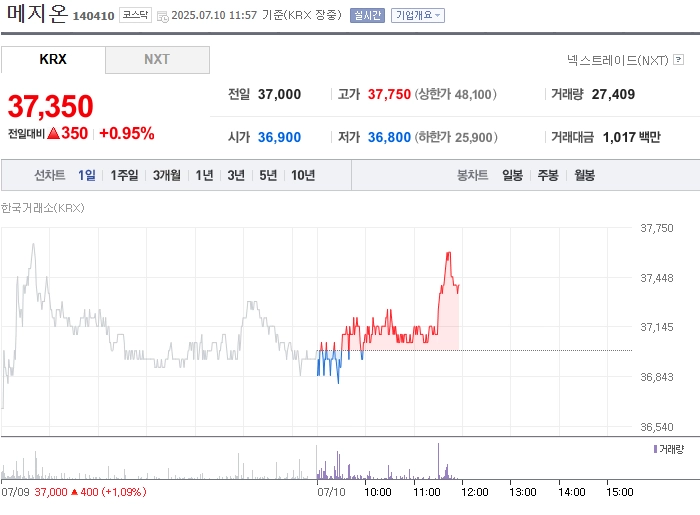This screenshot has width=700, height=515.
Task: Select the 3개월 line chart period
Action: point(167,175)
